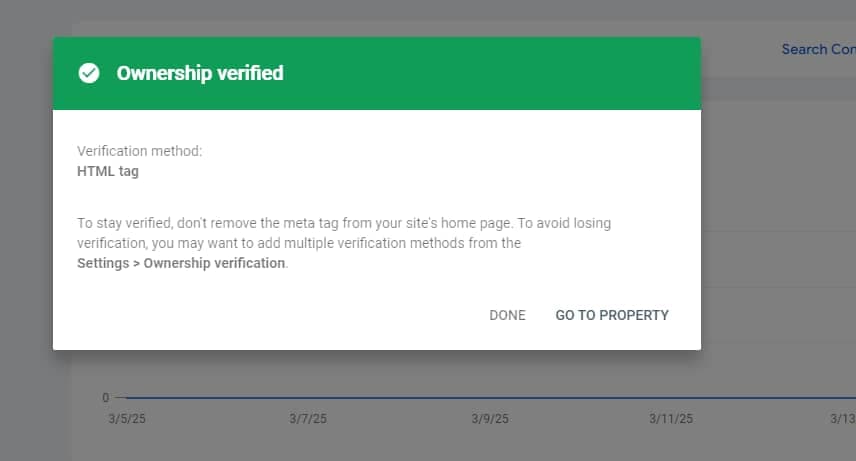This screenshot has width=856, height=461.
Task: Click the empty green header bar area
Action: (491, 73)
